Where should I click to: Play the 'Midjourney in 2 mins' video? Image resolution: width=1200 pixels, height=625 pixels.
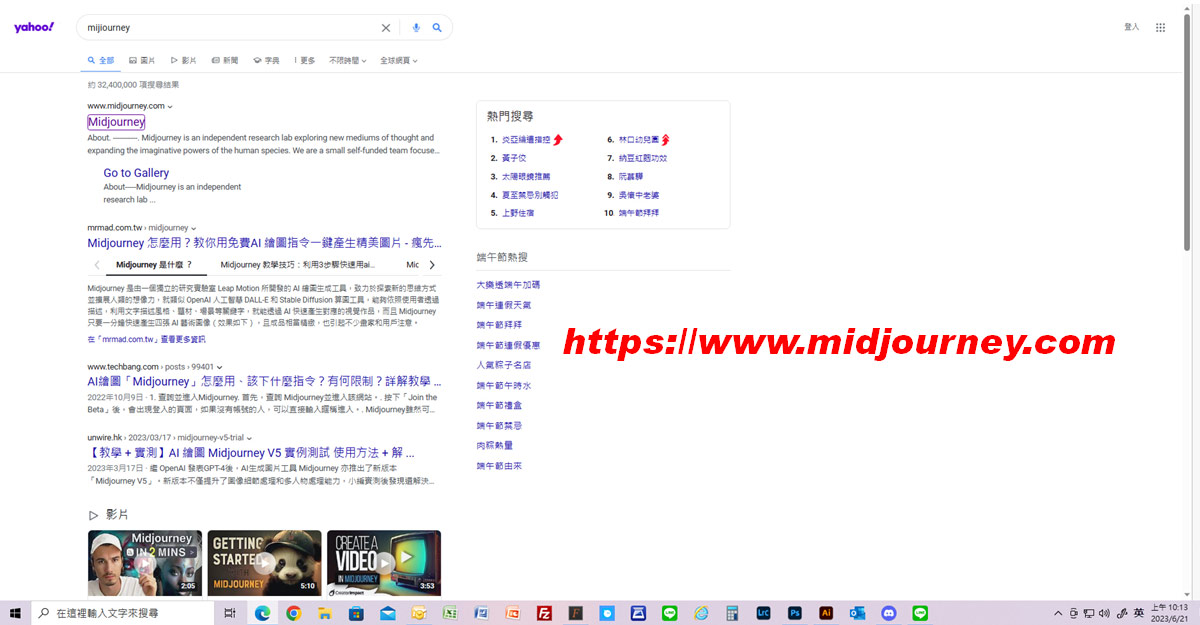point(145,563)
